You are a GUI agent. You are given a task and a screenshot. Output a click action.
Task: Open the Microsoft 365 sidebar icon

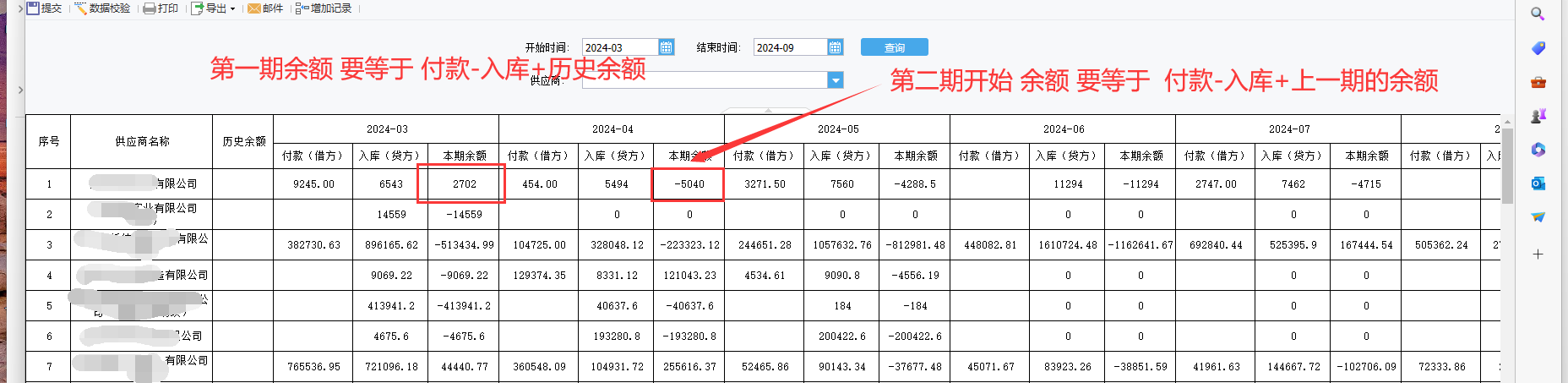1538,150
